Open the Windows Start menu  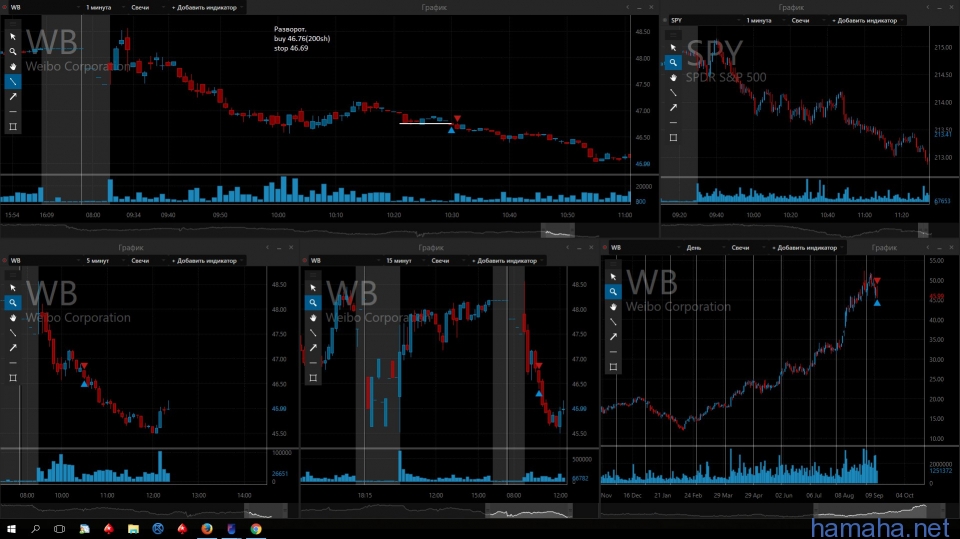(x=11, y=529)
